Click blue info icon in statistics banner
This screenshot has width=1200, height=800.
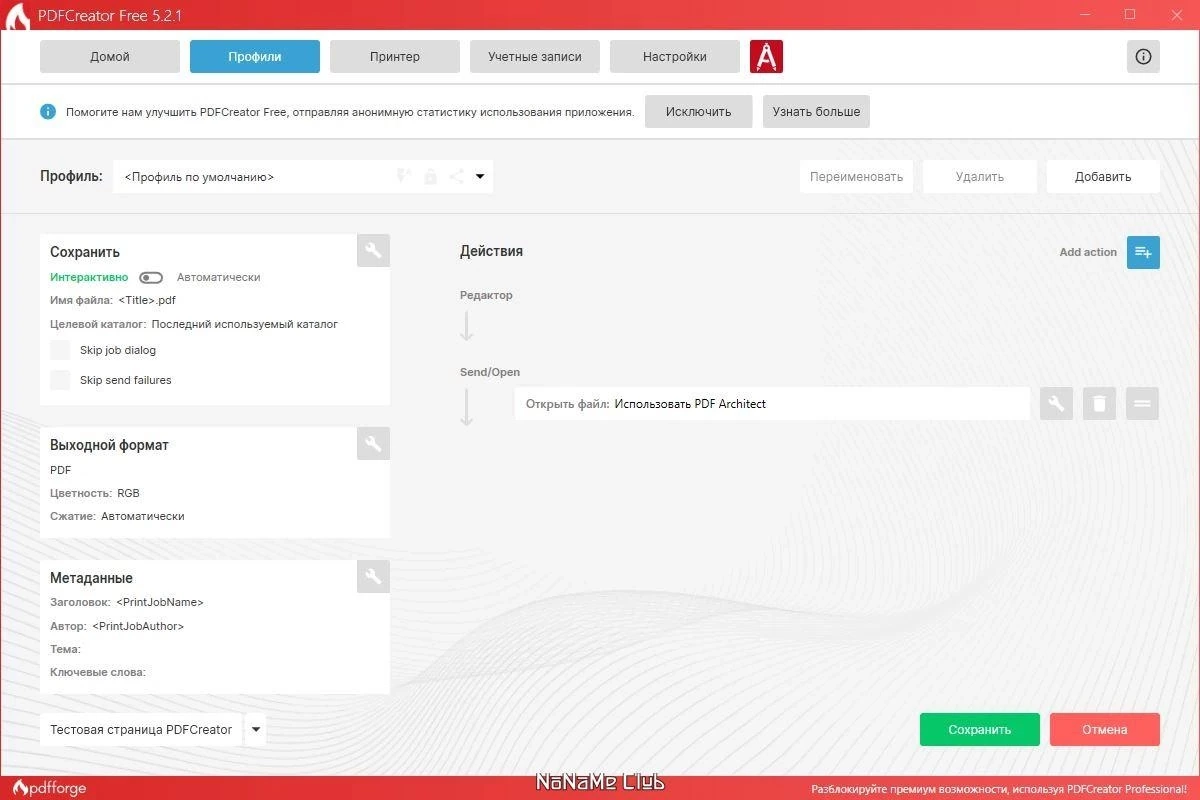point(48,112)
